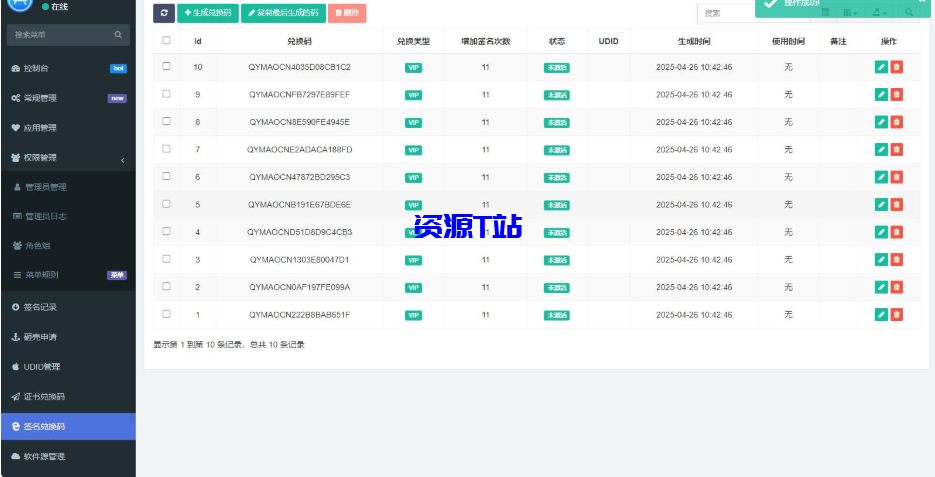Open UDID管理 in the sidebar
The image size is (935, 477).
(68, 367)
